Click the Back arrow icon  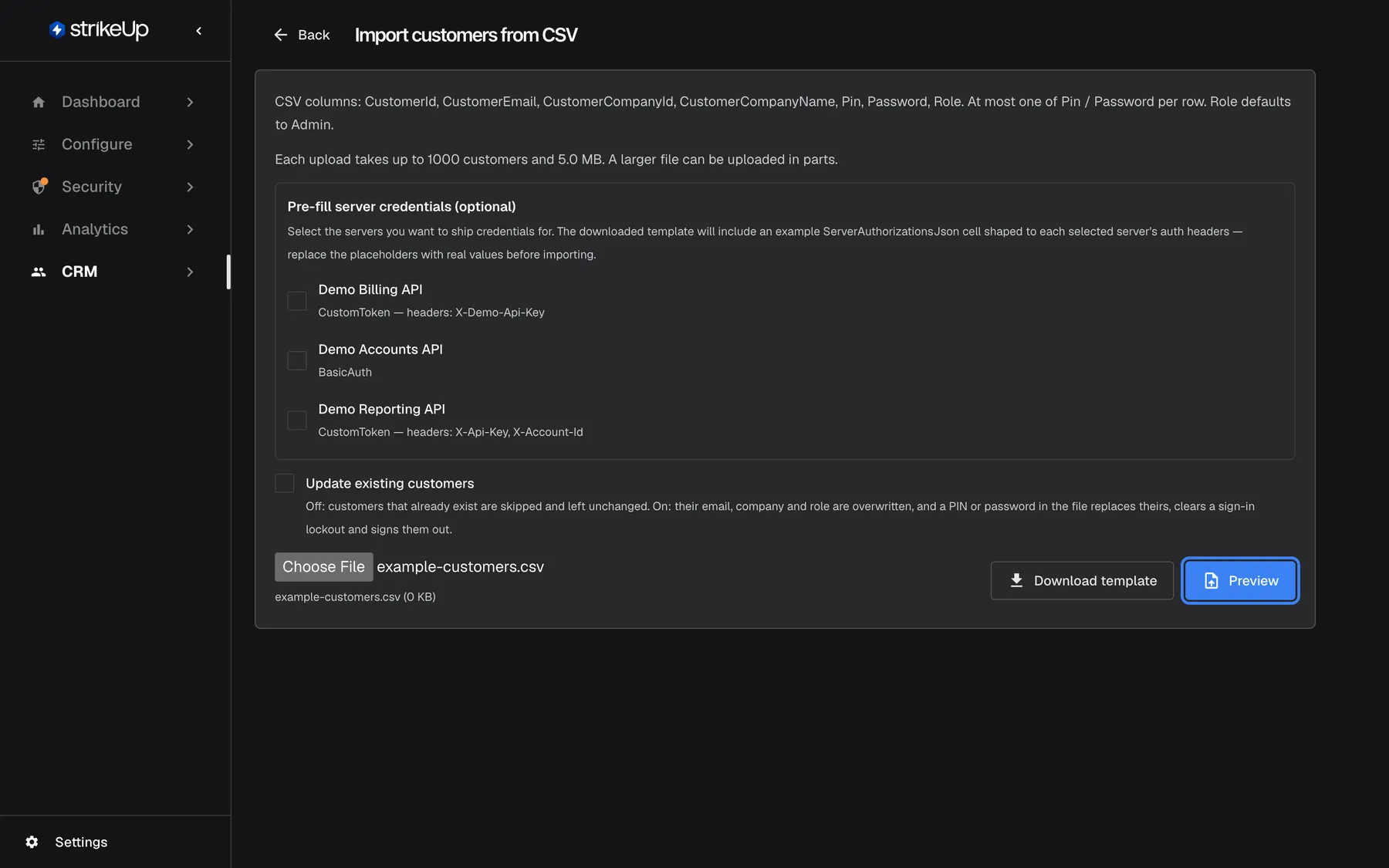[x=281, y=35]
